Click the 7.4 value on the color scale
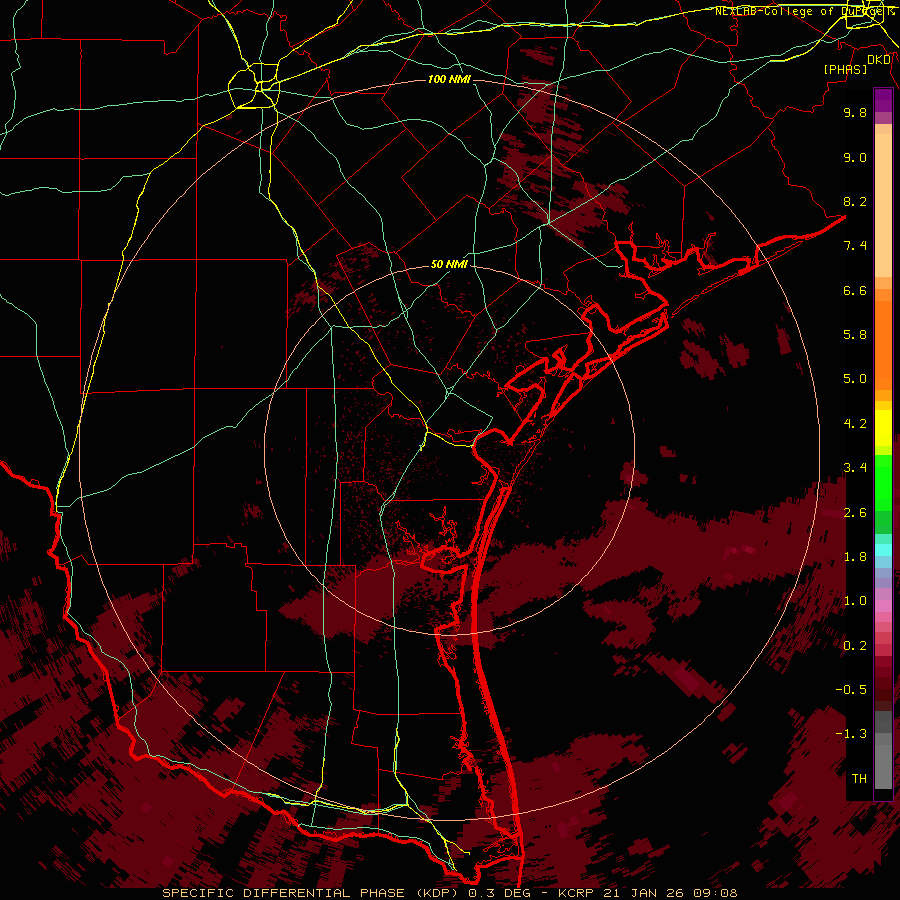 855,246
